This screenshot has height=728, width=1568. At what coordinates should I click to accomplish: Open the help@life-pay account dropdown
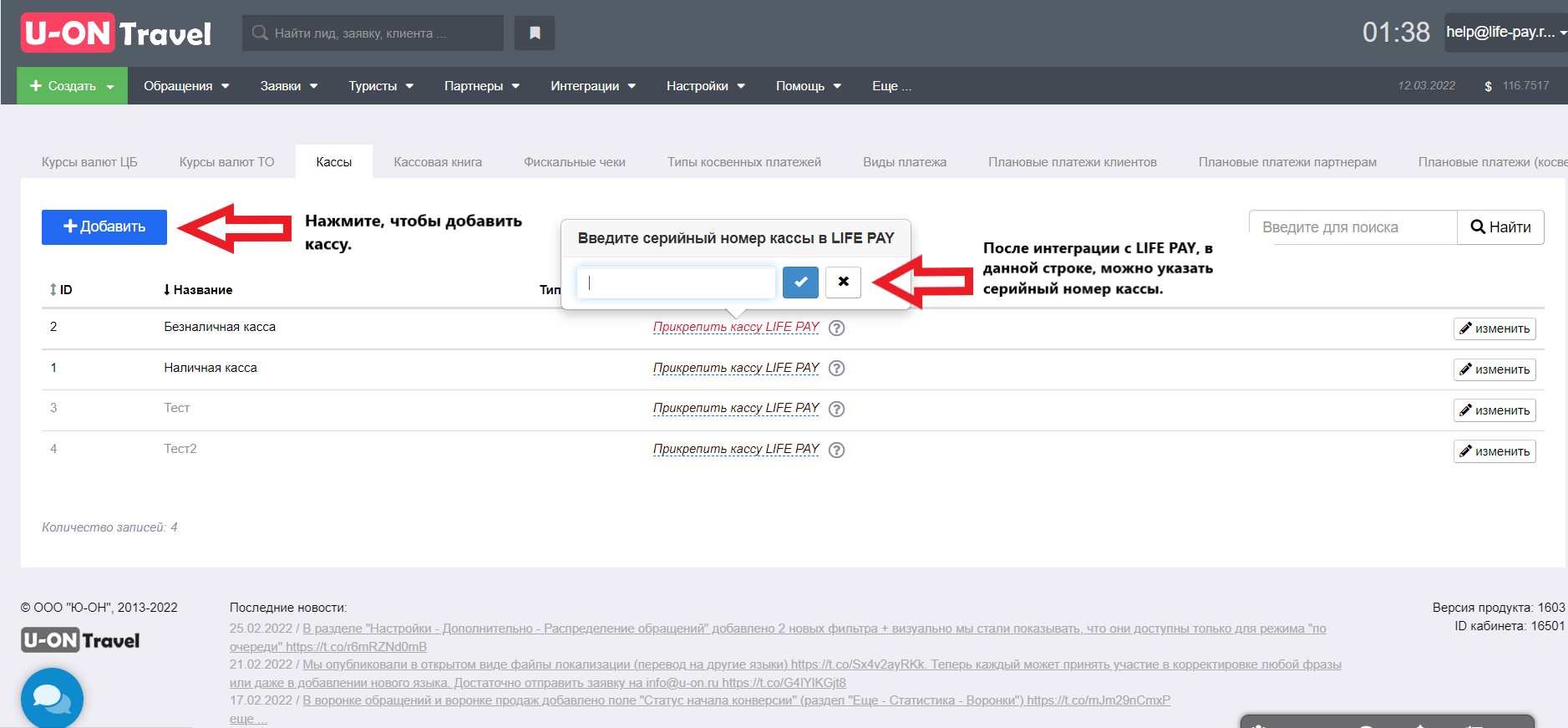coord(1505,33)
